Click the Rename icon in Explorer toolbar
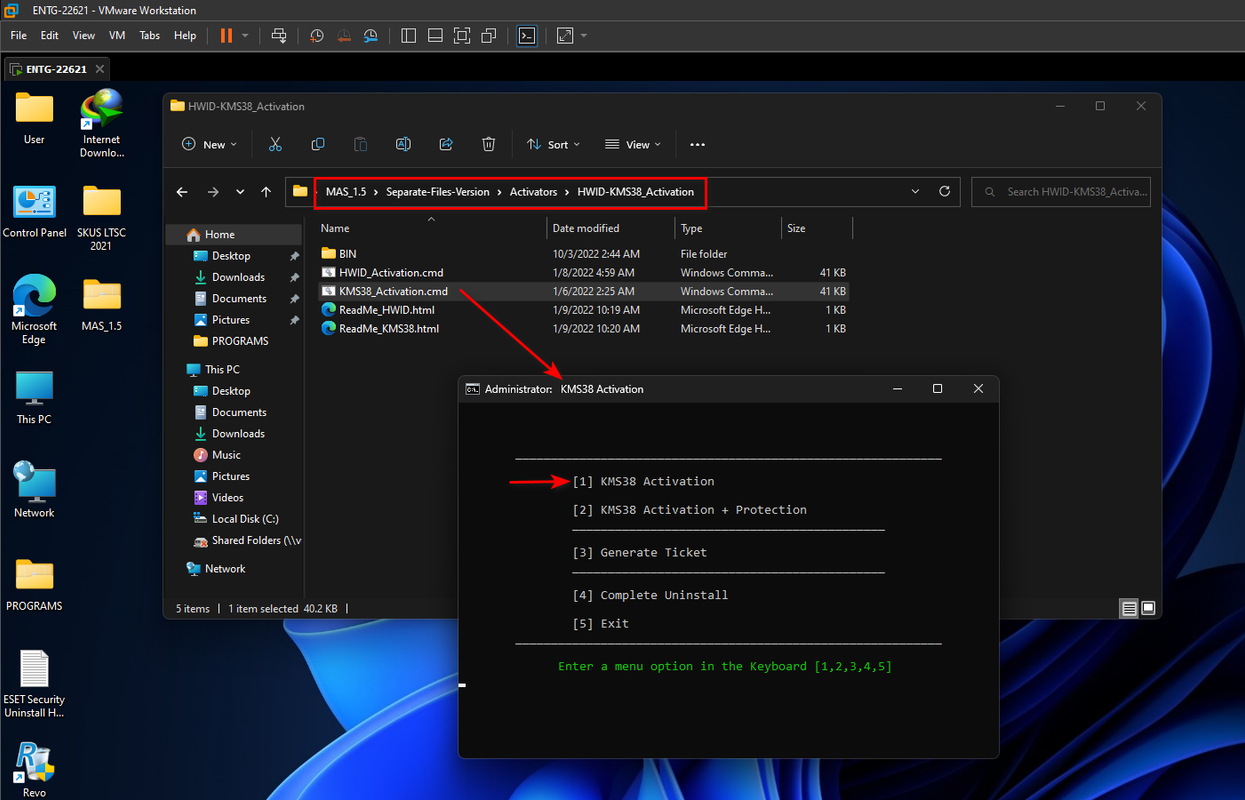 pos(403,144)
